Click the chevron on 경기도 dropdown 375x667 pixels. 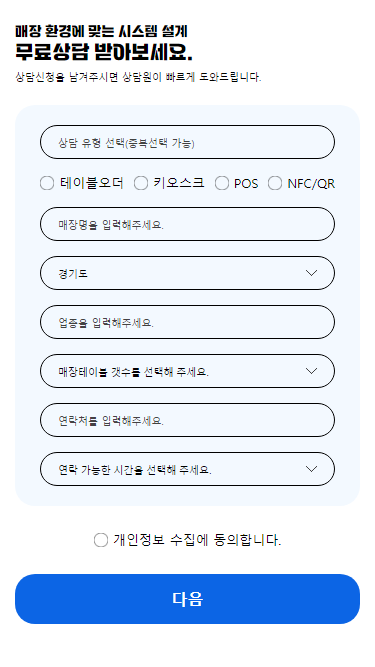(312, 273)
